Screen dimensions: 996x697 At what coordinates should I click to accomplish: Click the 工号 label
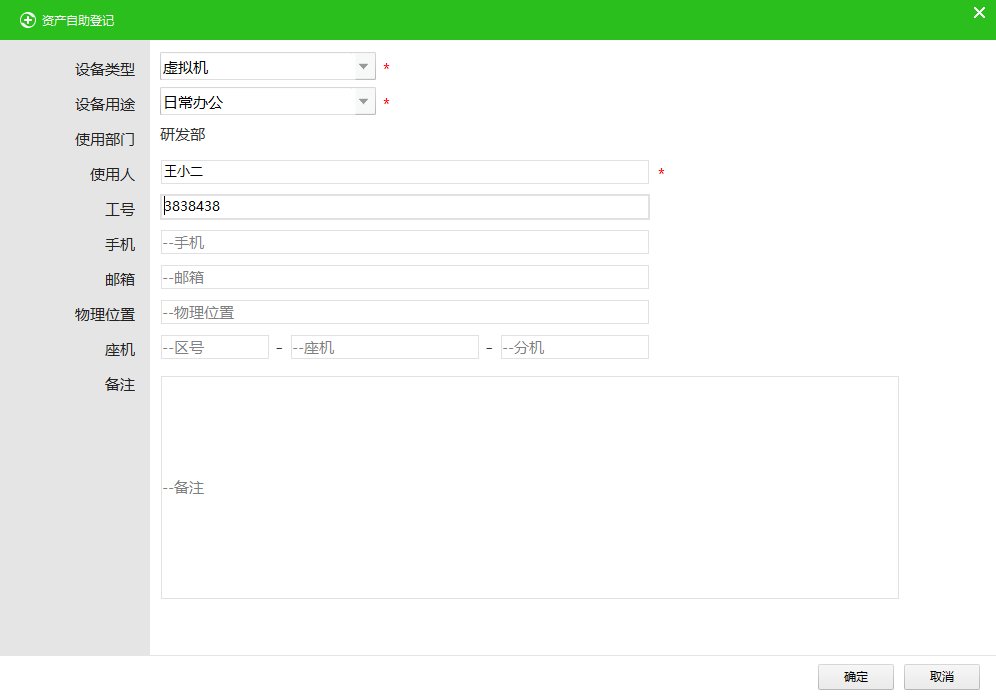tap(120, 209)
